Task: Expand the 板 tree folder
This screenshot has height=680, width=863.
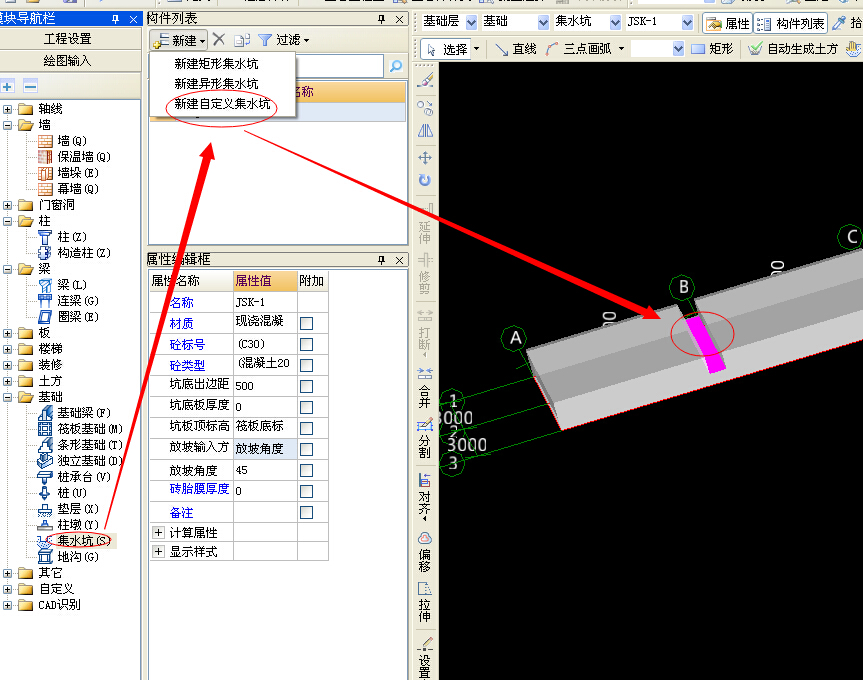Action: [x=7, y=333]
